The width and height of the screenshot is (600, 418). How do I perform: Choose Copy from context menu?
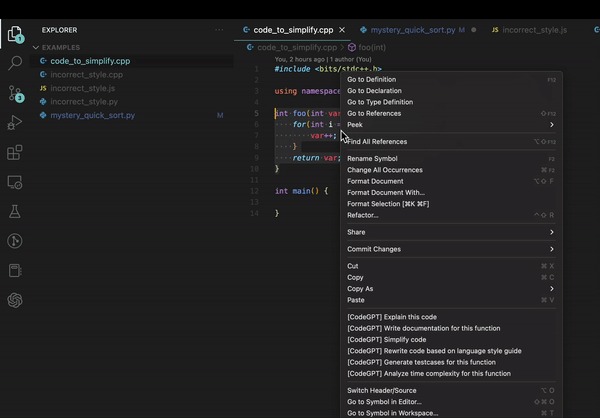coord(451,278)
